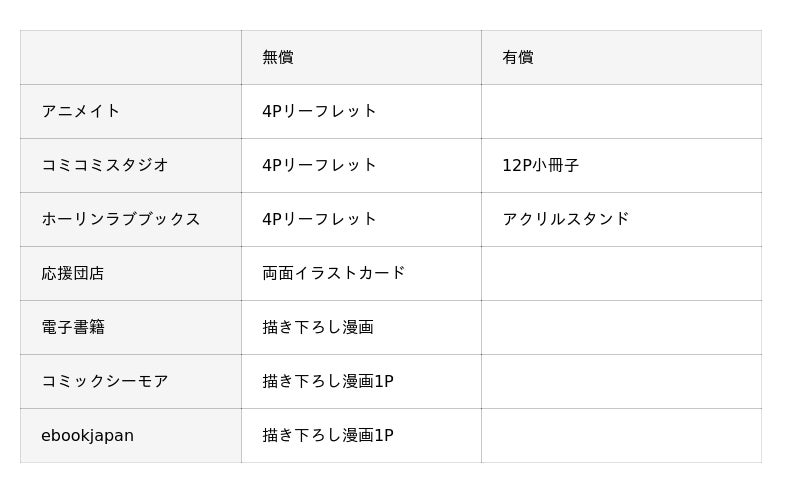
Task: Click the 有償 column header
Action: click(518, 58)
